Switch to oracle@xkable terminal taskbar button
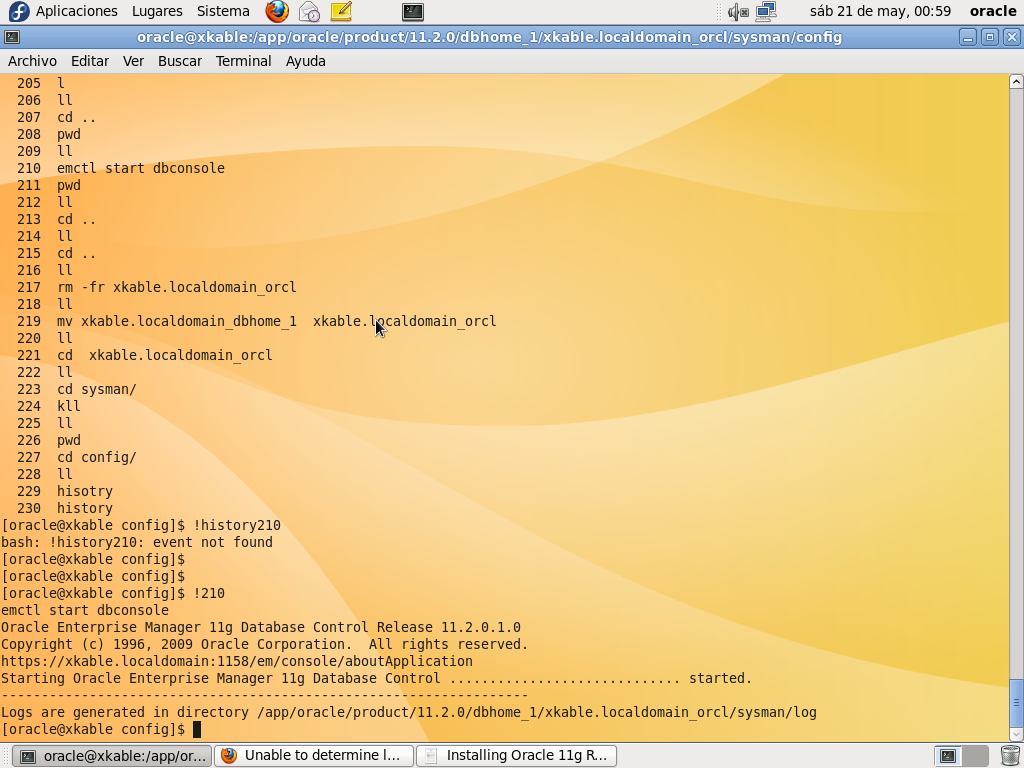Image resolution: width=1024 pixels, height=768 pixels. 112,756
